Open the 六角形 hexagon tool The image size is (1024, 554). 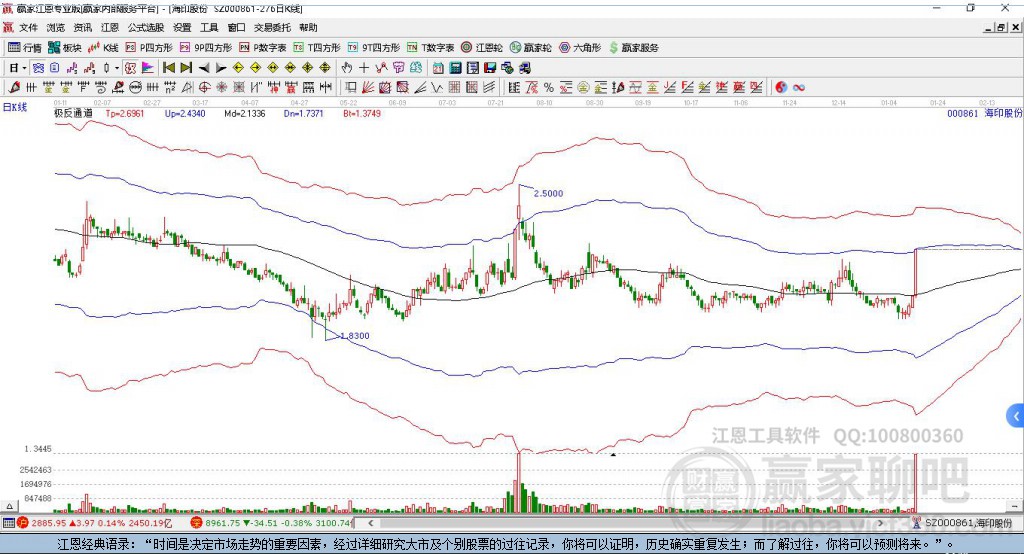point(580,48)
